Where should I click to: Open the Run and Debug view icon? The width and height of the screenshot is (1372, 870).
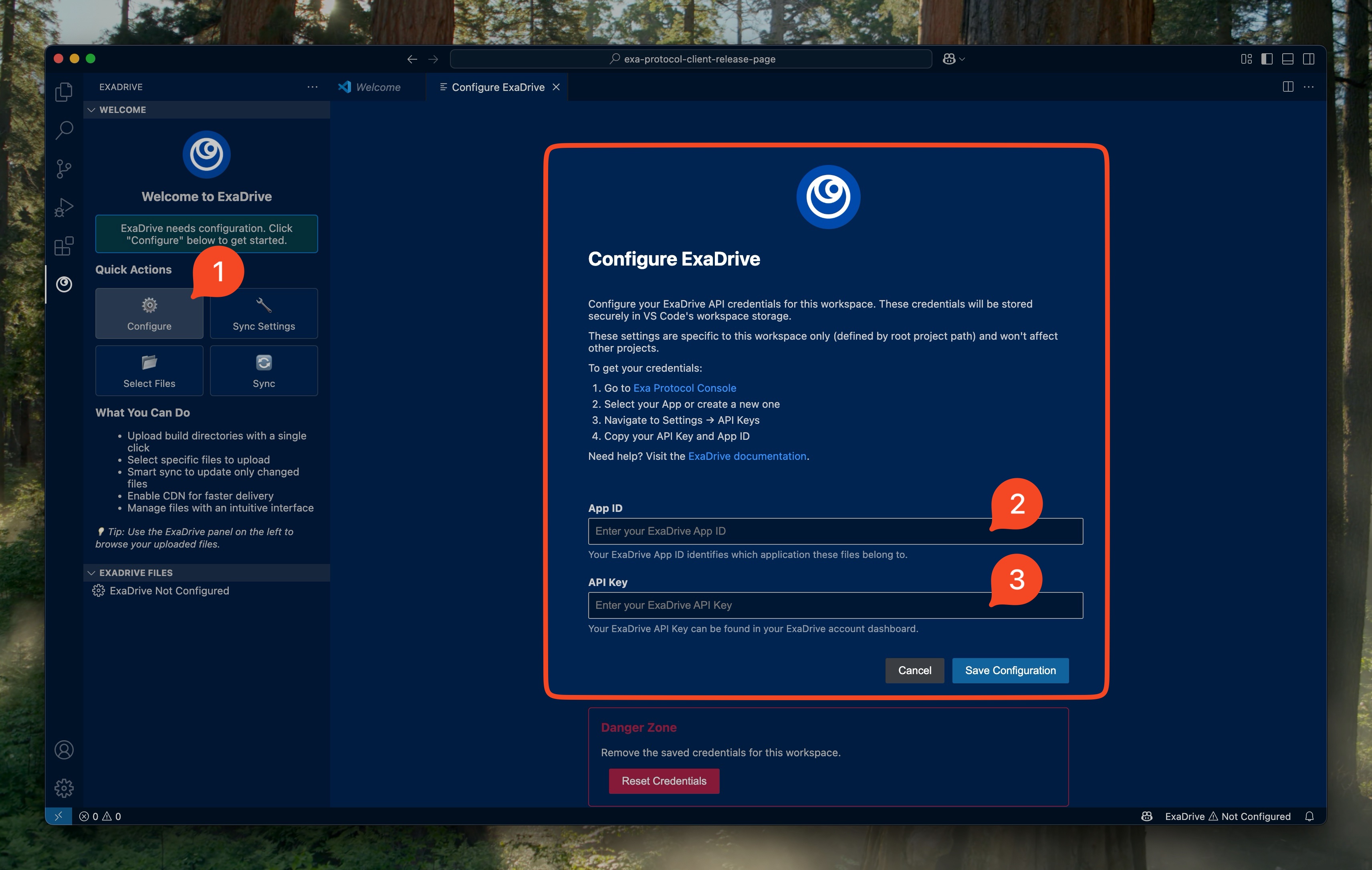click(x=64, y=207)
